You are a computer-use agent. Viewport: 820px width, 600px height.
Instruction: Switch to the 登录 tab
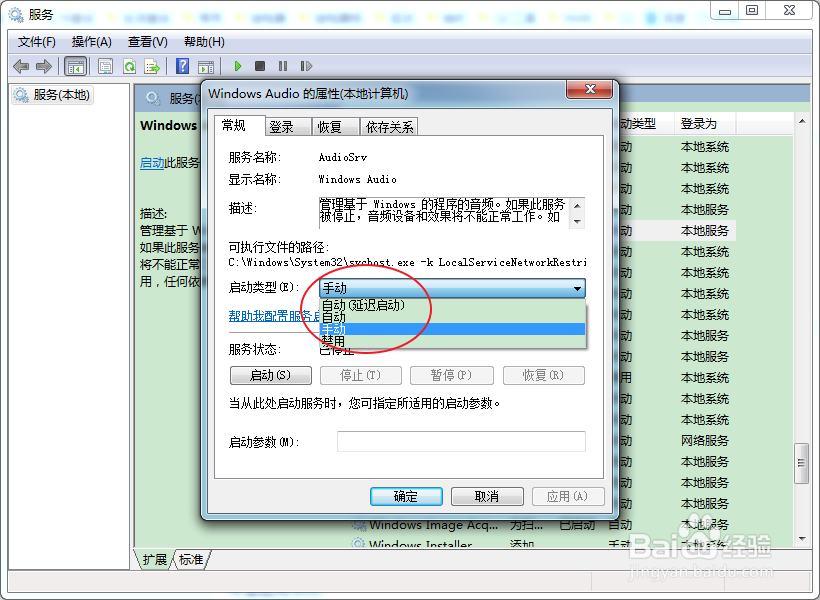[x=288, y=127]
